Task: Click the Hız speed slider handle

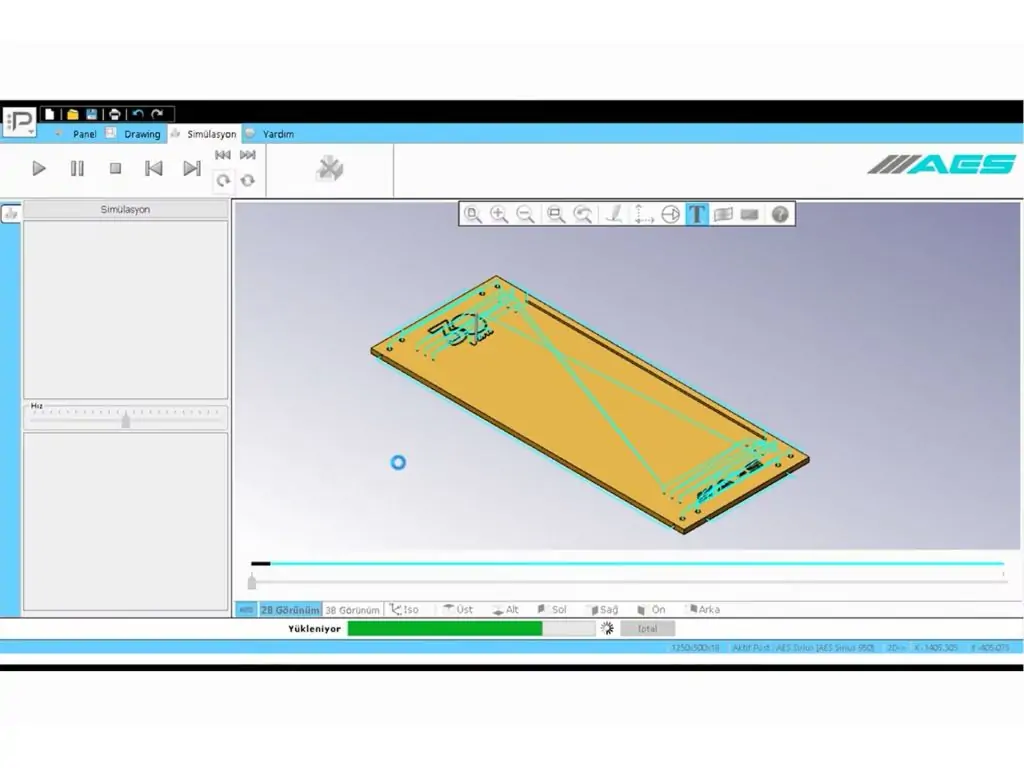Action: pyautogui.click(x=126, y=420)
